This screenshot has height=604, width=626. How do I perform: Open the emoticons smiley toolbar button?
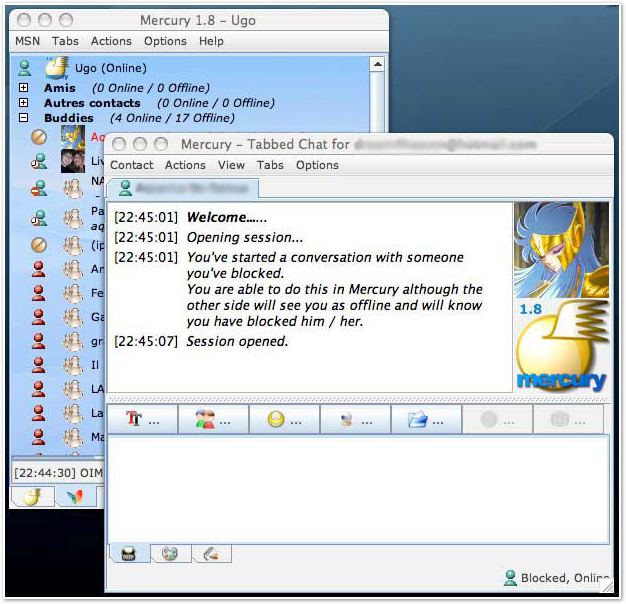point(284,419)
